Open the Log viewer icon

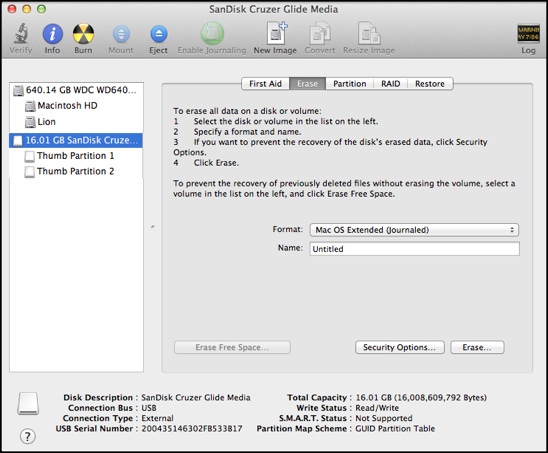(x=528, y=34)
